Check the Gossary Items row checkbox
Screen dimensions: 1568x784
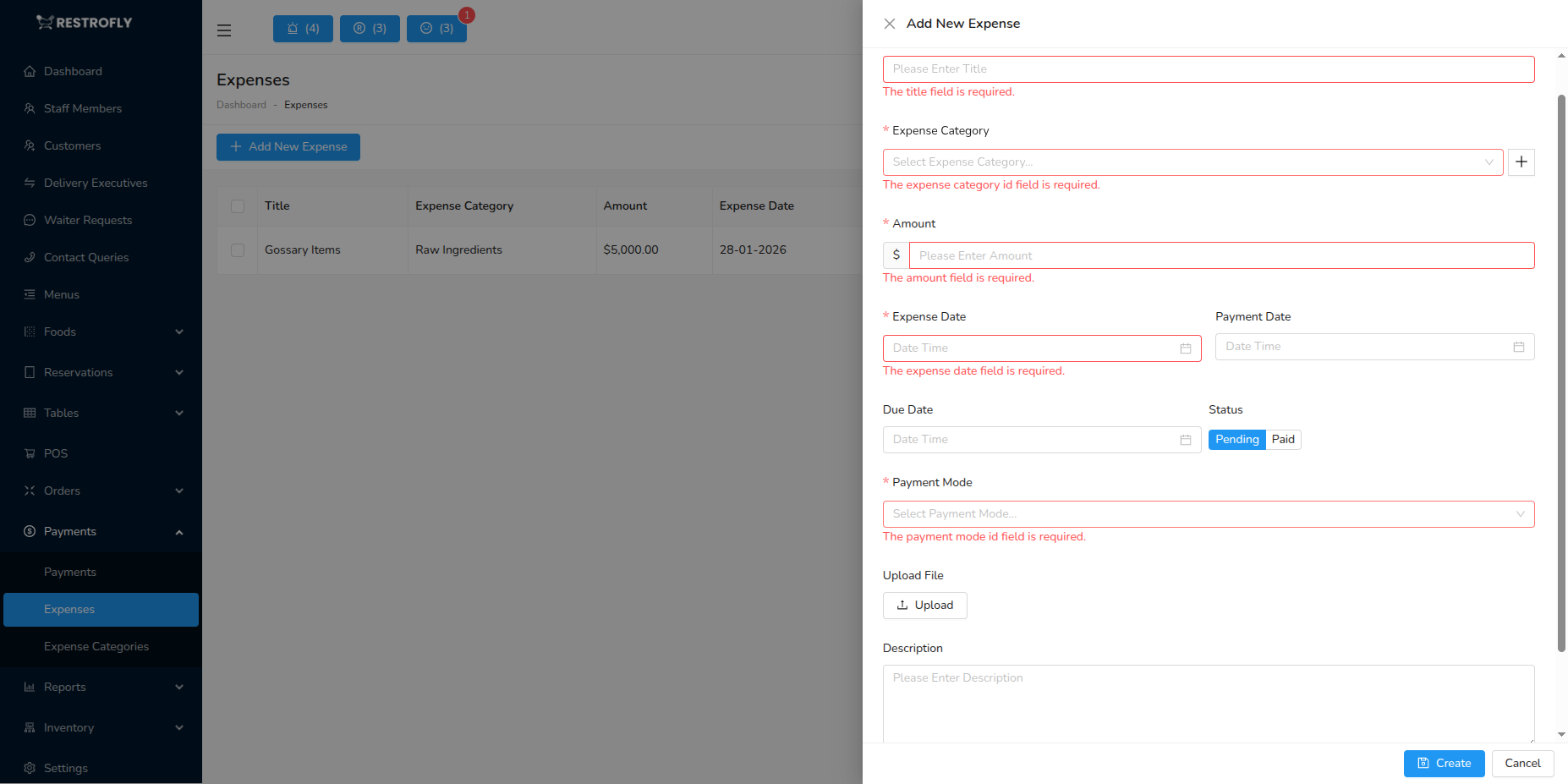click(x=238, y=249)
